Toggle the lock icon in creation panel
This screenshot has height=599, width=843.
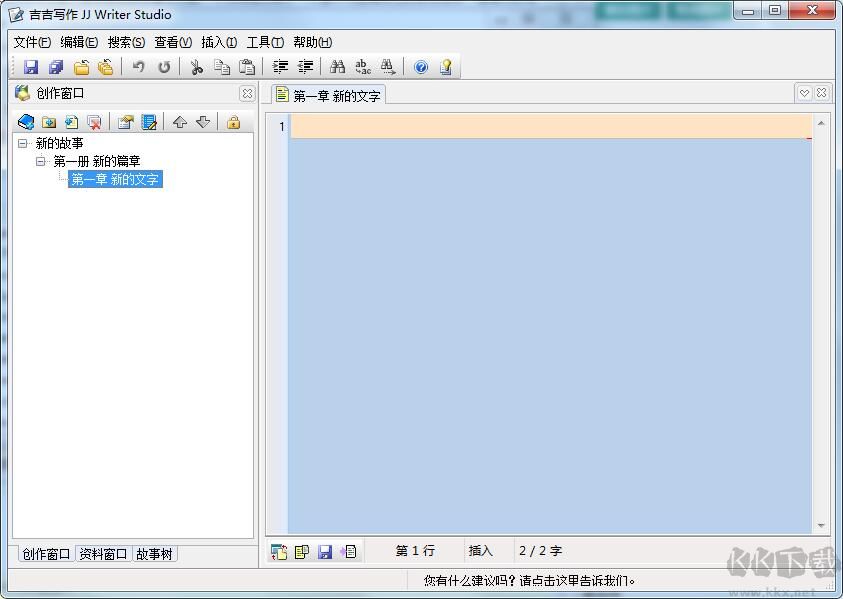coord(232,122)
